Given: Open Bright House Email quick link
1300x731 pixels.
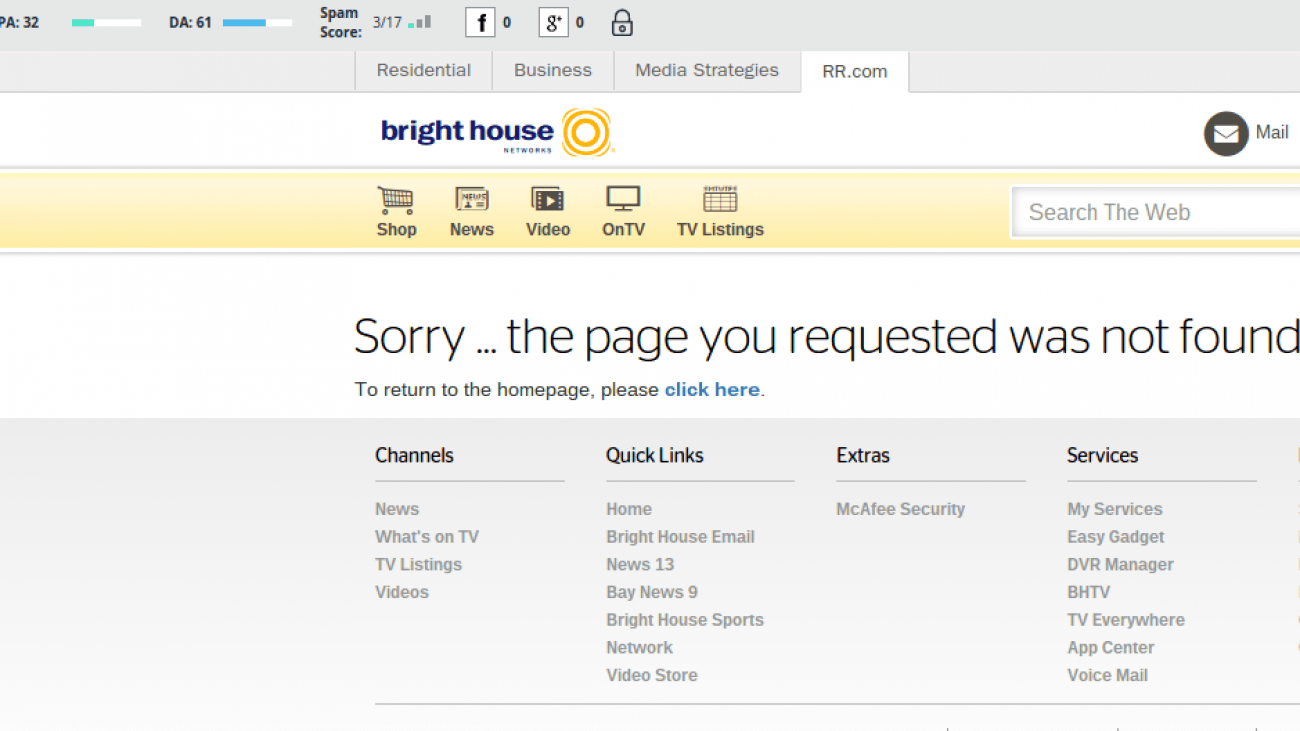Looking at the screenshot, I should [680, 537].
